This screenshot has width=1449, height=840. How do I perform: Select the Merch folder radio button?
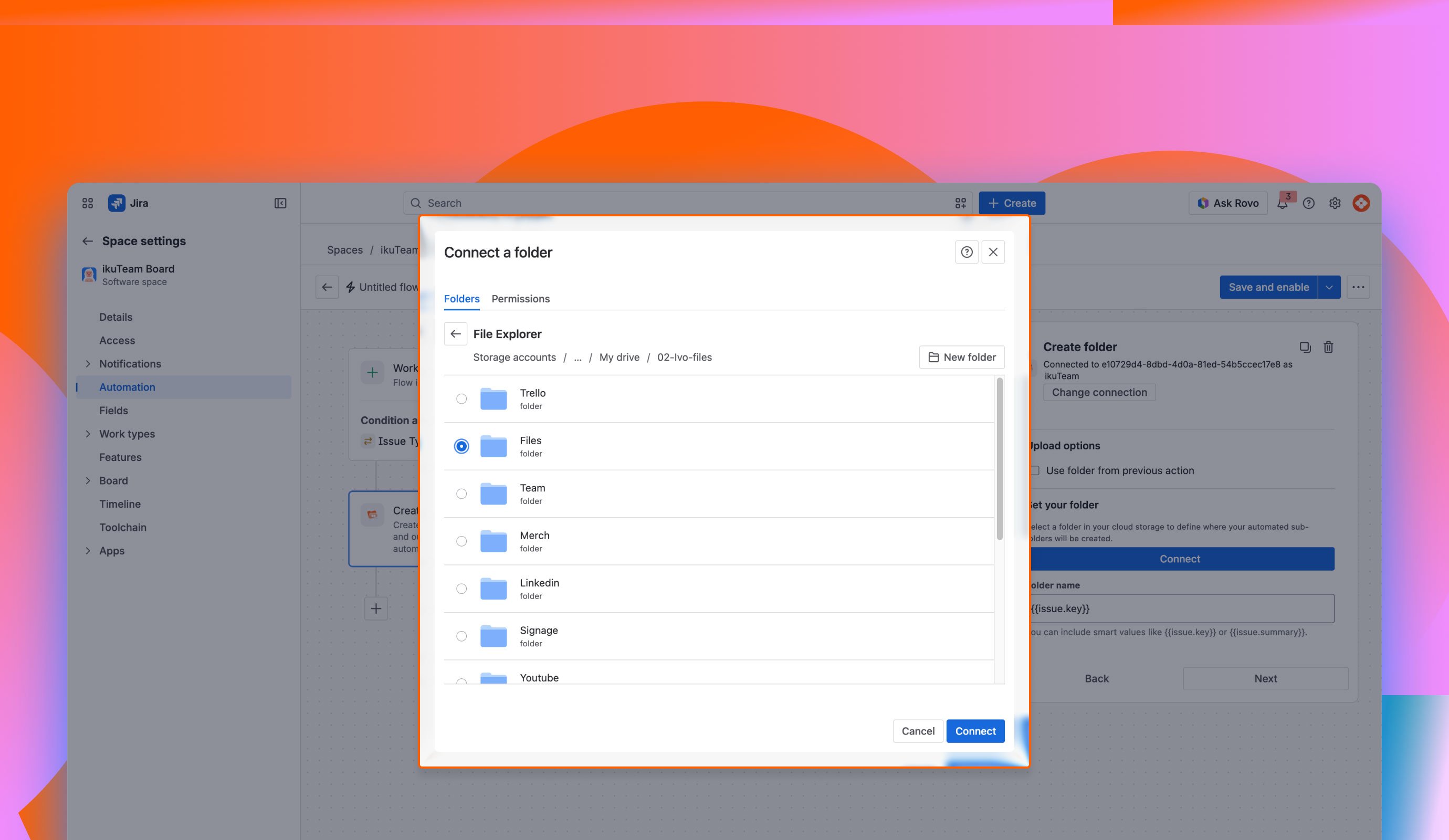pos(461,541)
